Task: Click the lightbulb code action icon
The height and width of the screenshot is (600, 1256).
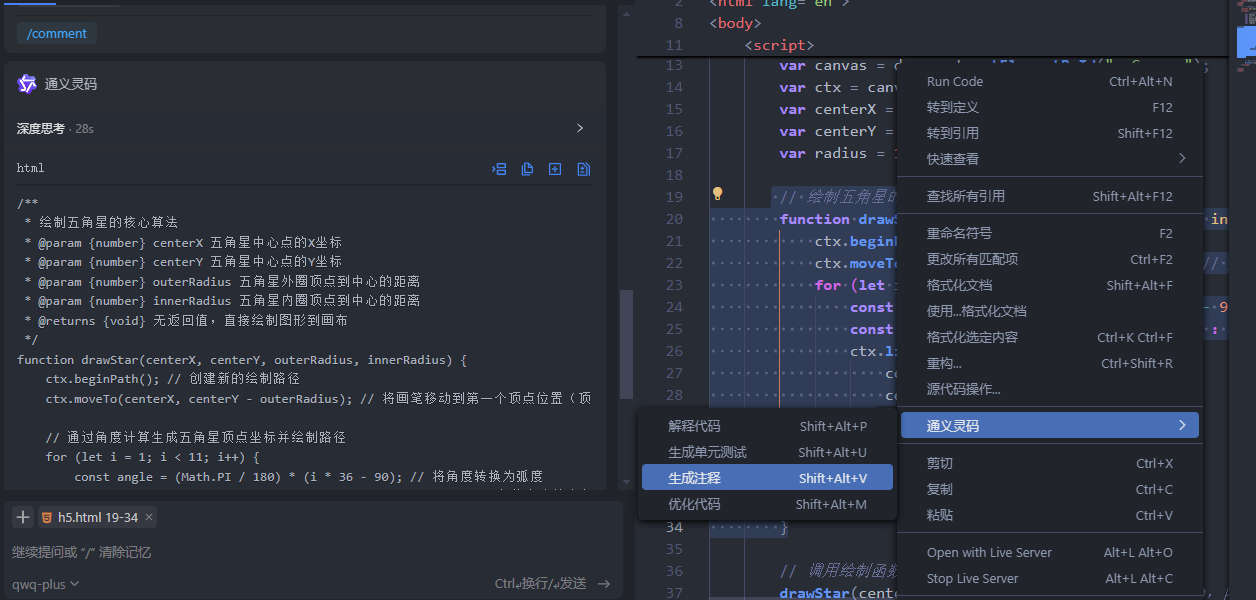Action: (717, 194)
